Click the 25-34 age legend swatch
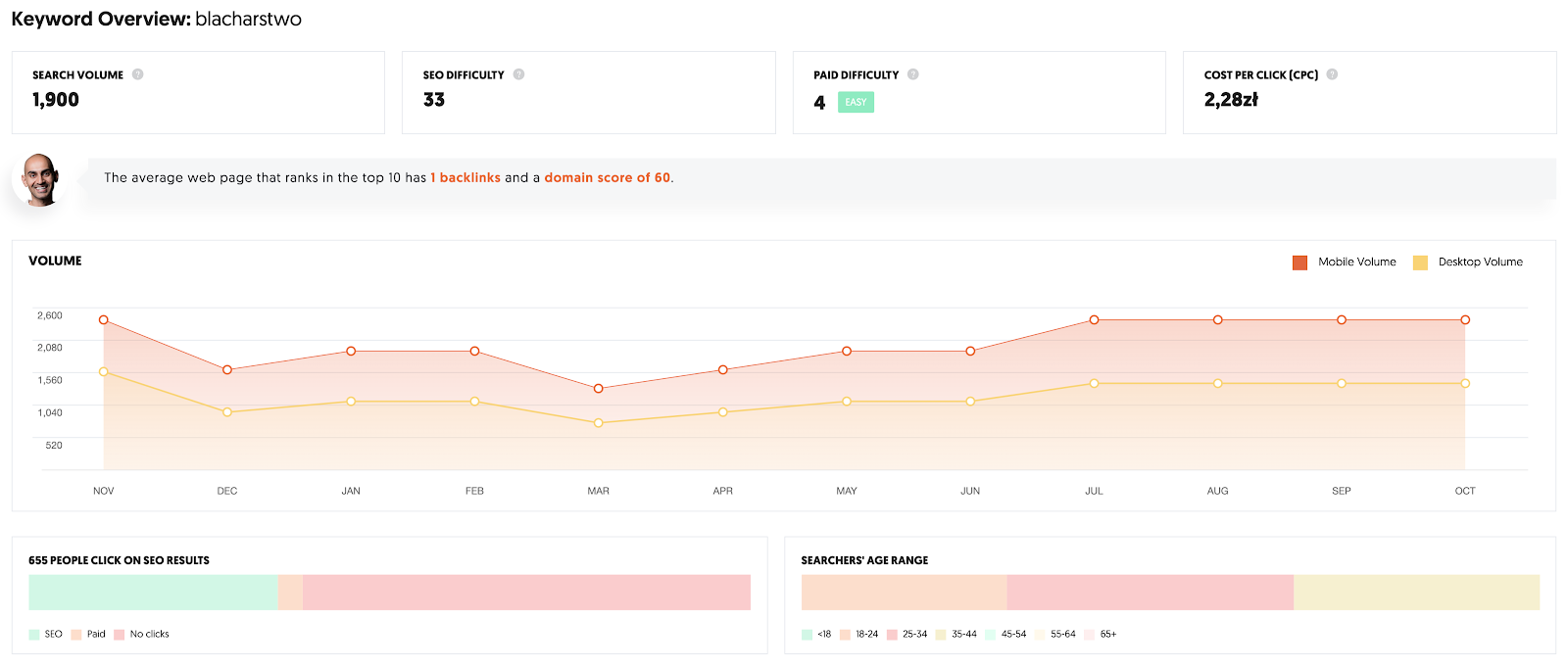1568x669 pixels. click(x=892, y=635)
